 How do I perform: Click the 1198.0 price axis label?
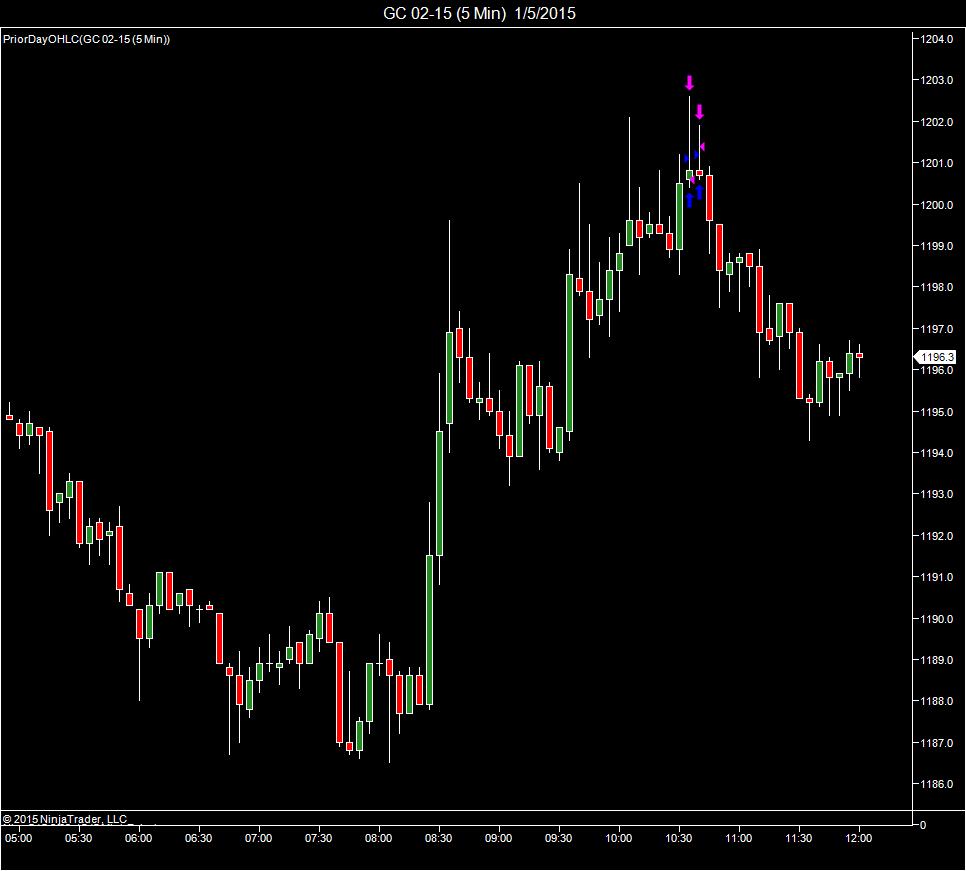coord(936,287)
